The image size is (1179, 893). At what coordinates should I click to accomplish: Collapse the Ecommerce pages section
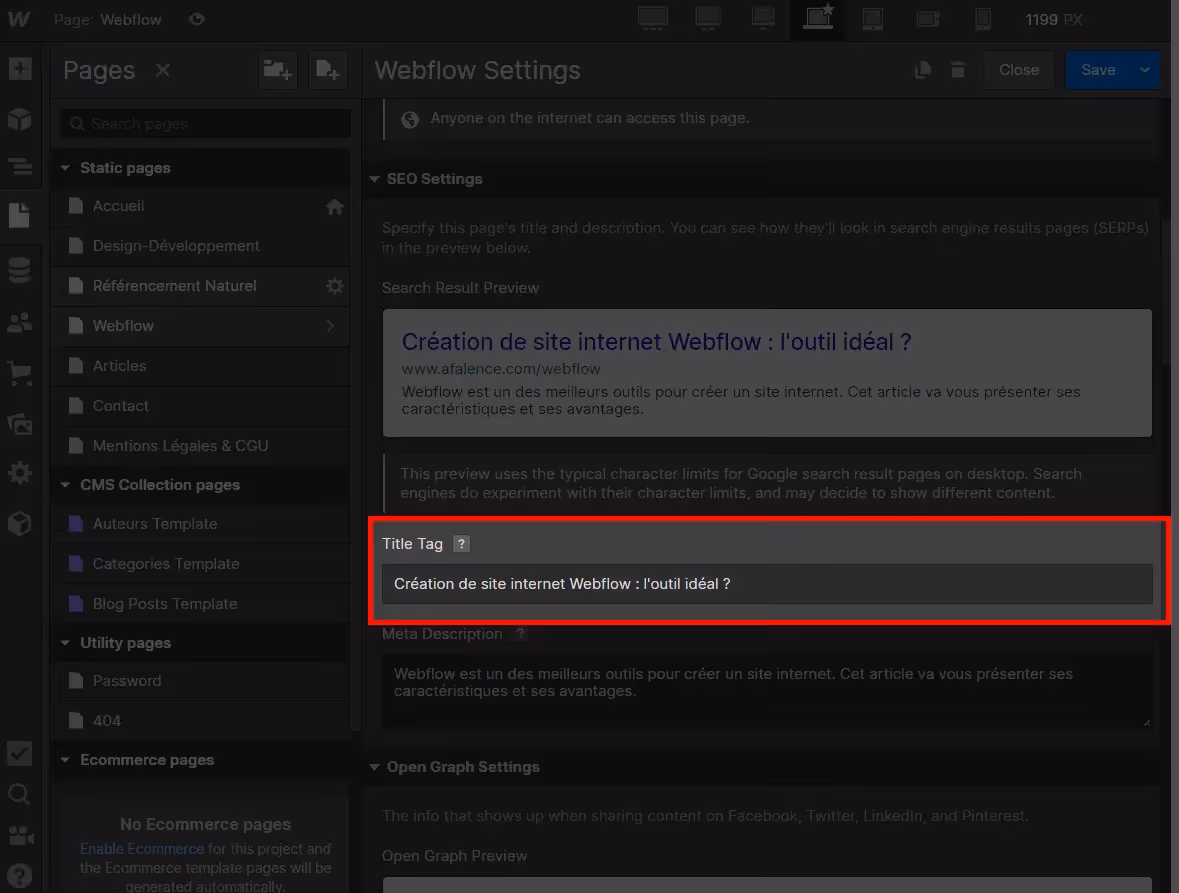pyautogui.click(x=65, y=760)
